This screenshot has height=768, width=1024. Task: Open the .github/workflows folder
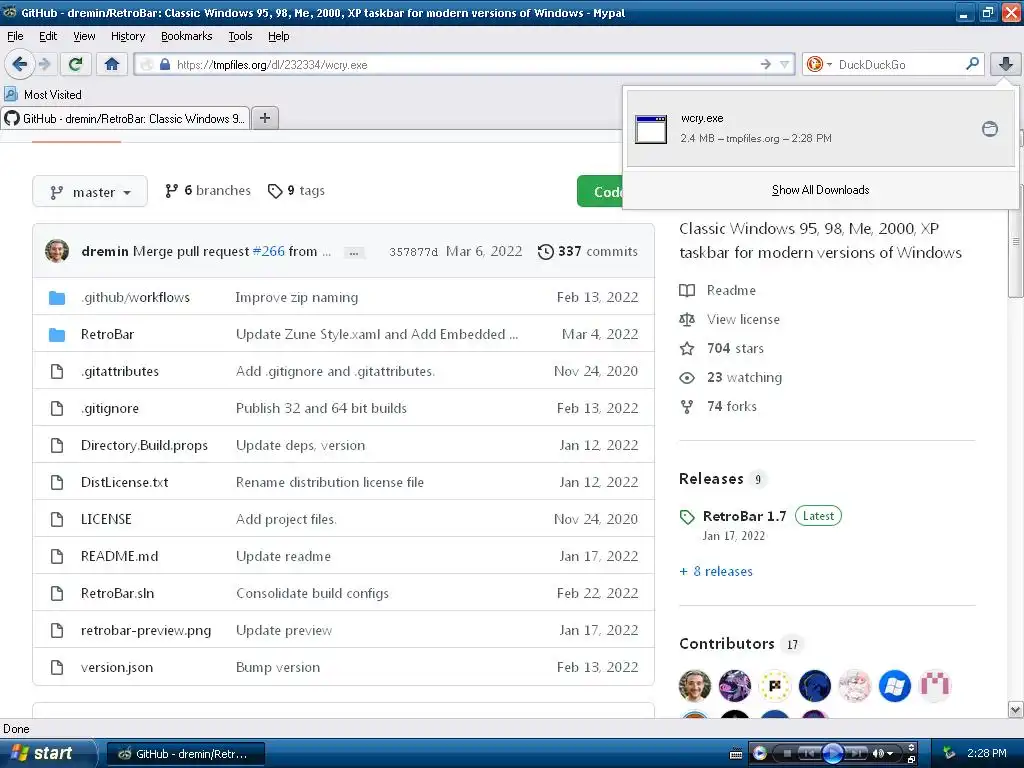(135, 297)
